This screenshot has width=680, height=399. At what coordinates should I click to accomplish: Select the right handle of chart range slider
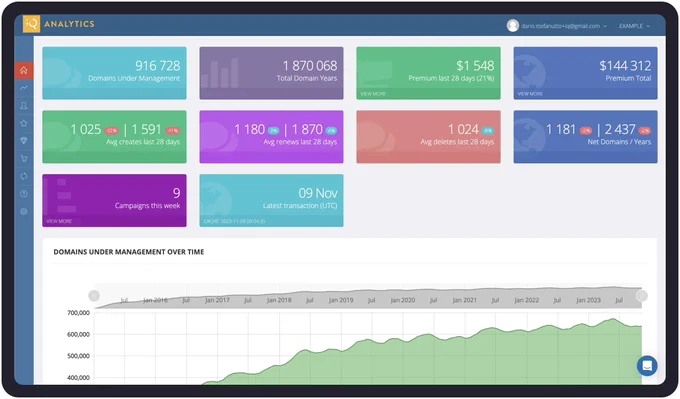(642, 296)
